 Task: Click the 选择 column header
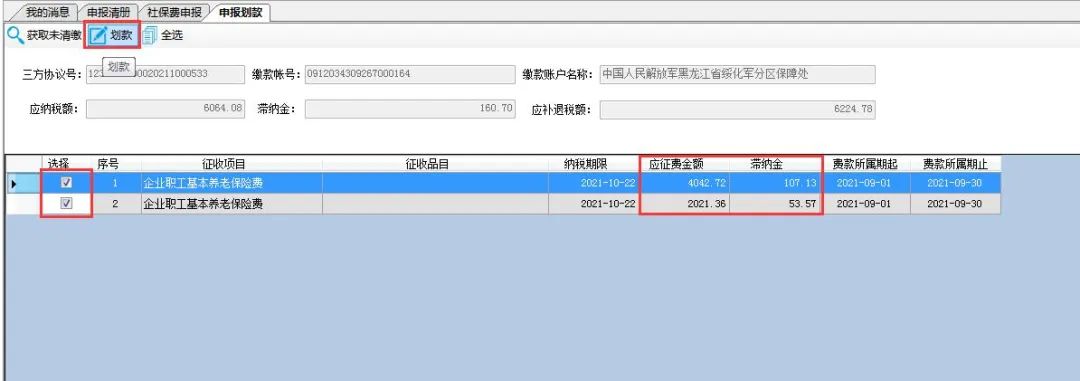(59, 164)
